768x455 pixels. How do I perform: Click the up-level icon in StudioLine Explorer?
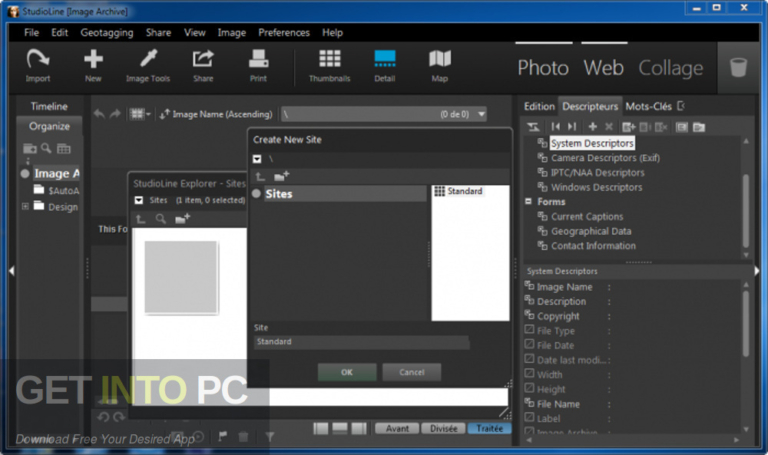(141, 219)
